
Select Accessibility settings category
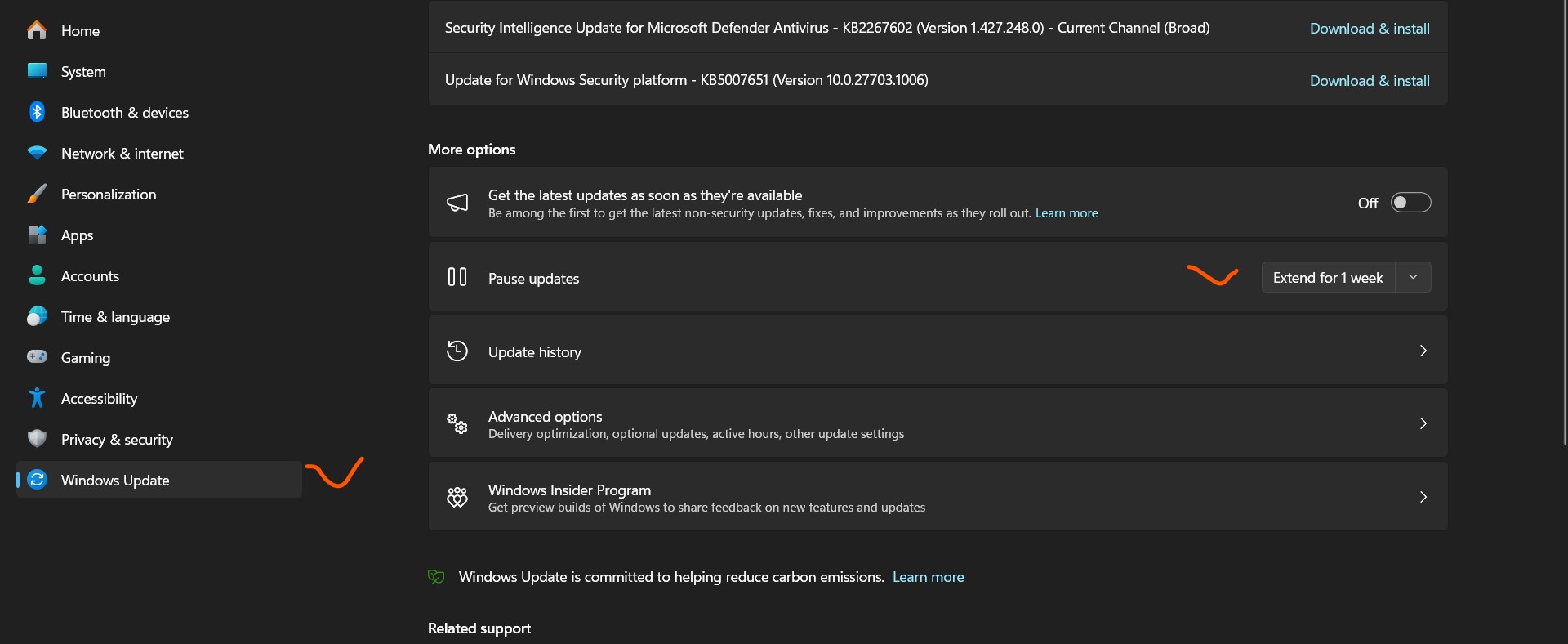click(x=159, y=398)
